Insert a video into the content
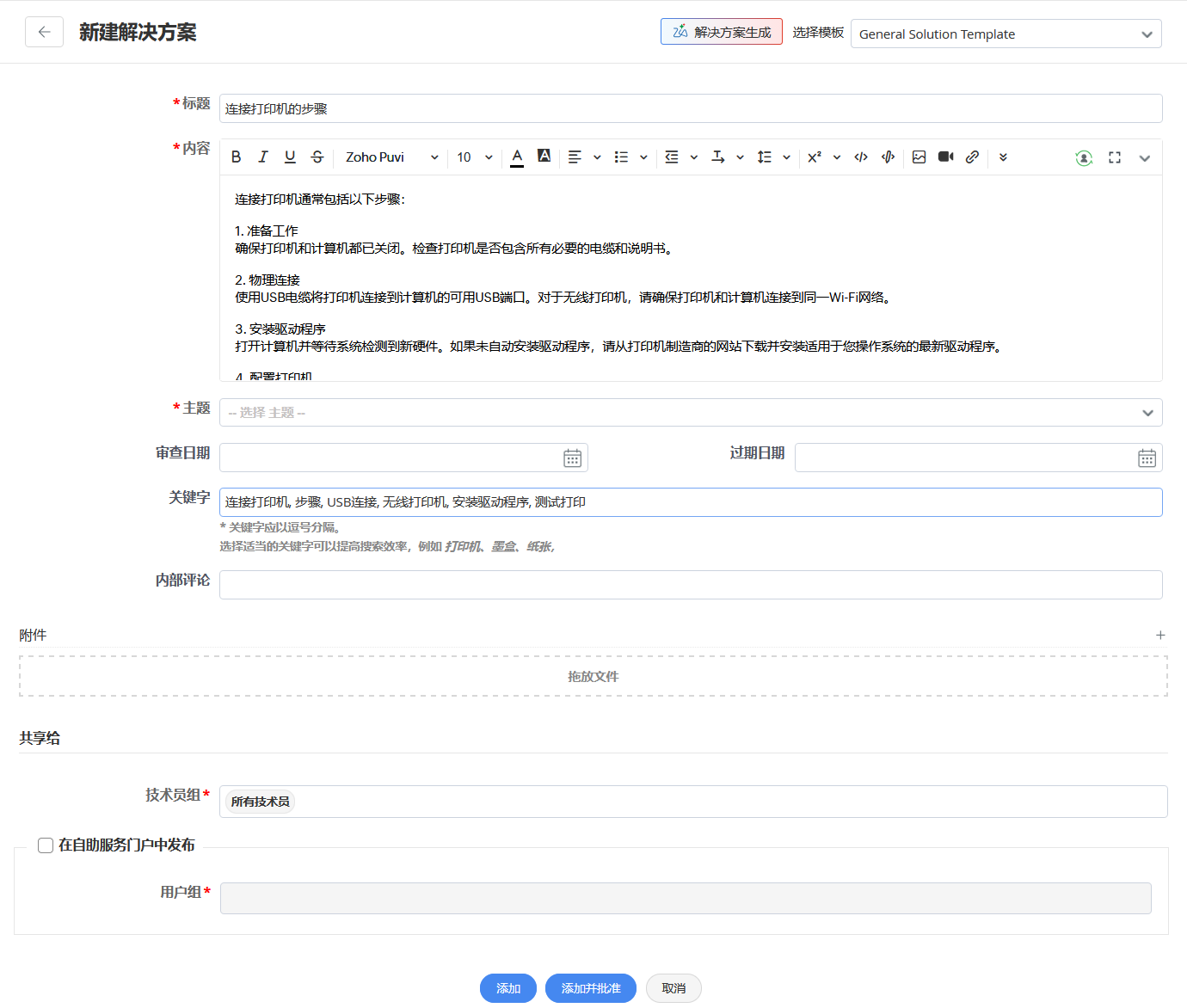 click(945, 157)
